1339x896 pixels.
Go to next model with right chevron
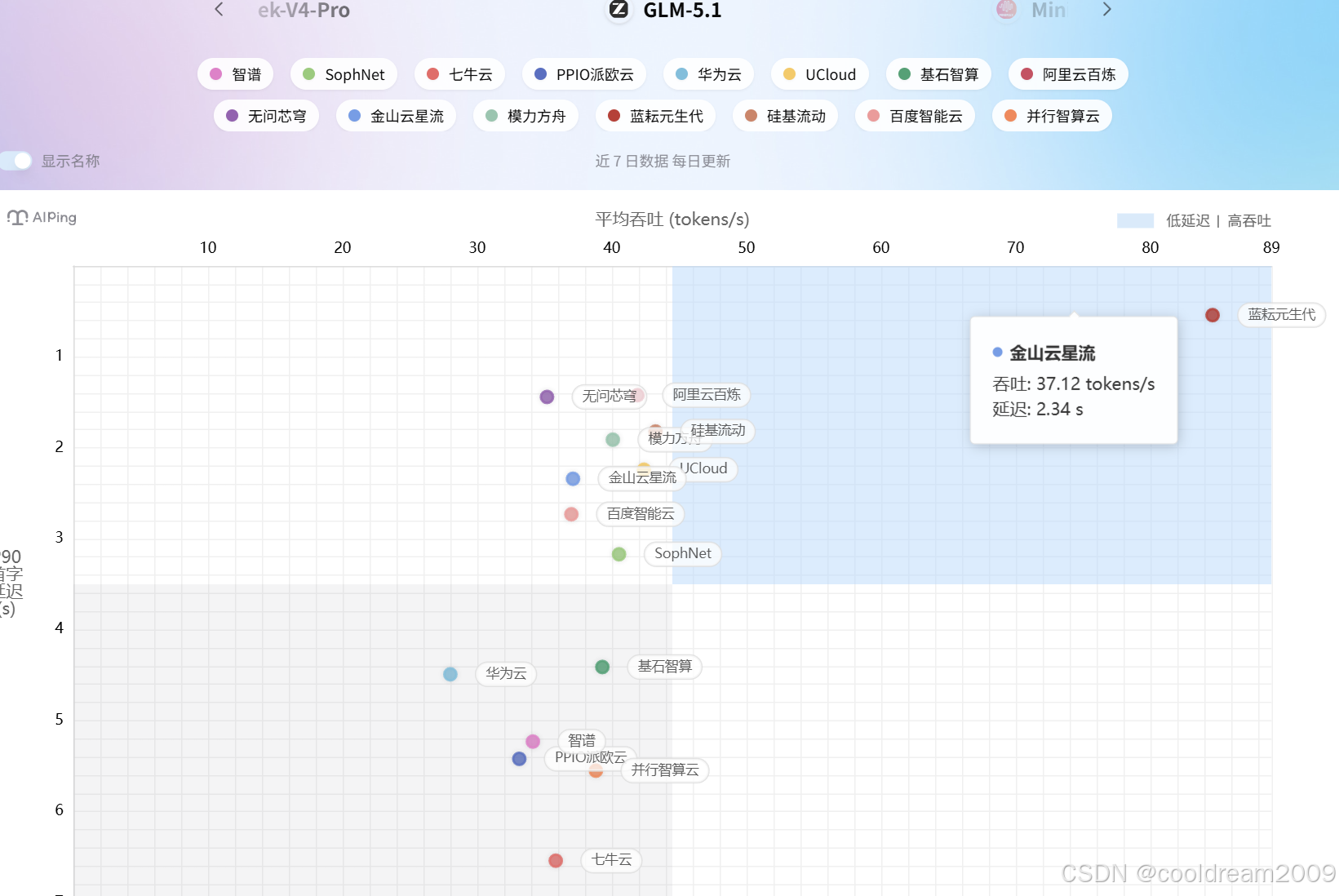click(1106, 9)
